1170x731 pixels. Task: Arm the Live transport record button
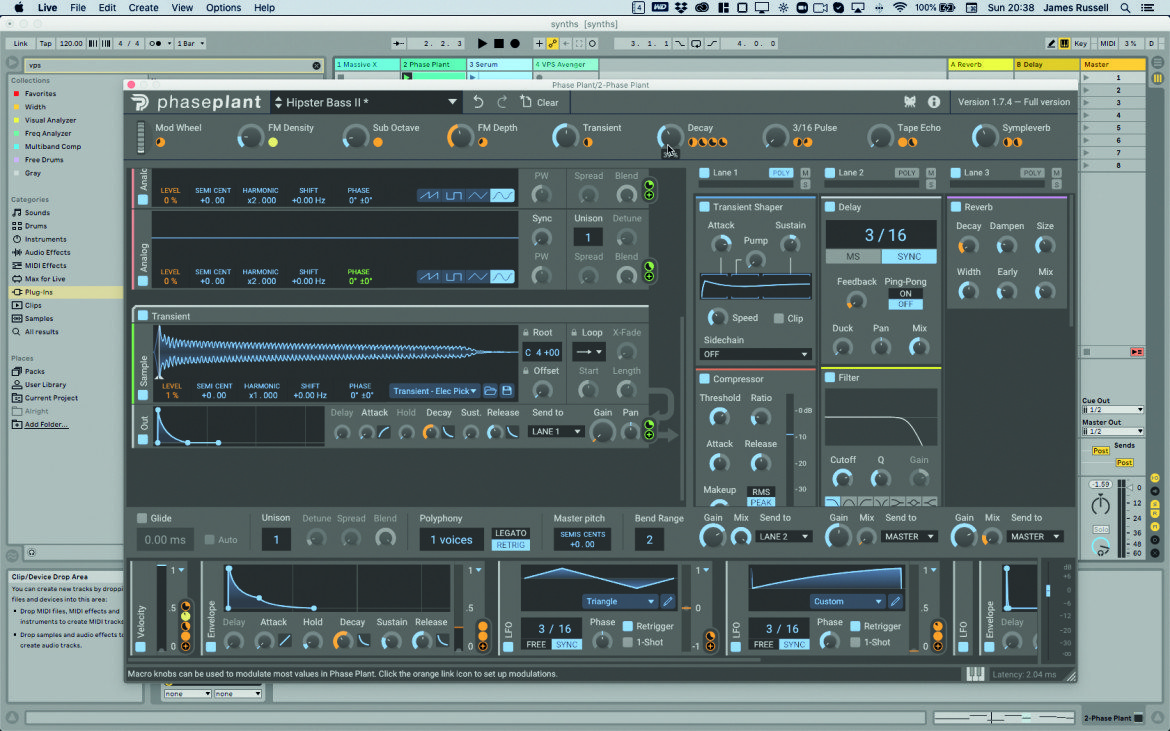[x=515, y=43]
